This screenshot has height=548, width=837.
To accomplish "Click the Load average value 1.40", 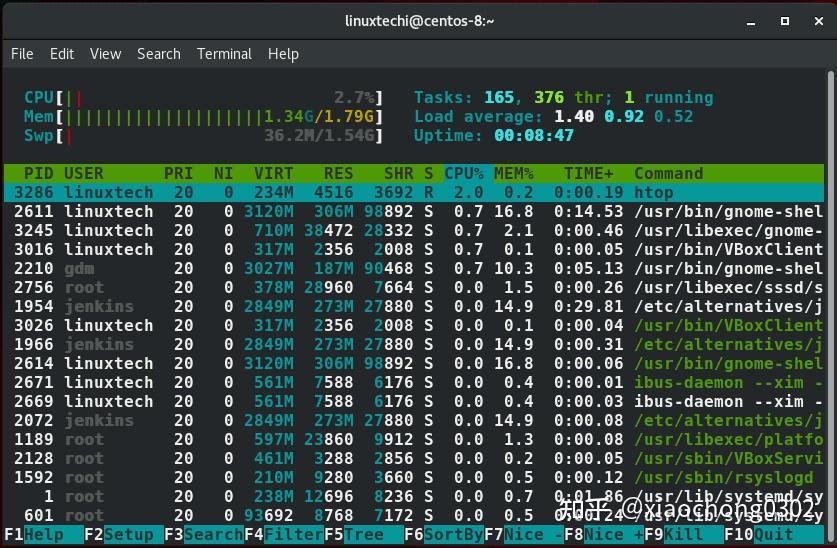I will click(574, 116).
